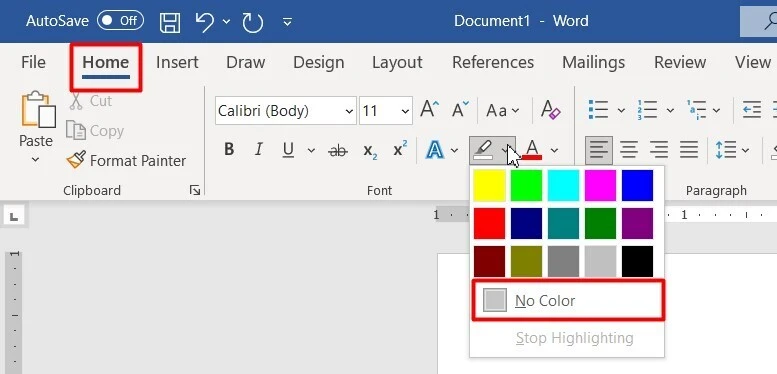
Task: Click the Center alignment icon
Action: click(629, 150)
